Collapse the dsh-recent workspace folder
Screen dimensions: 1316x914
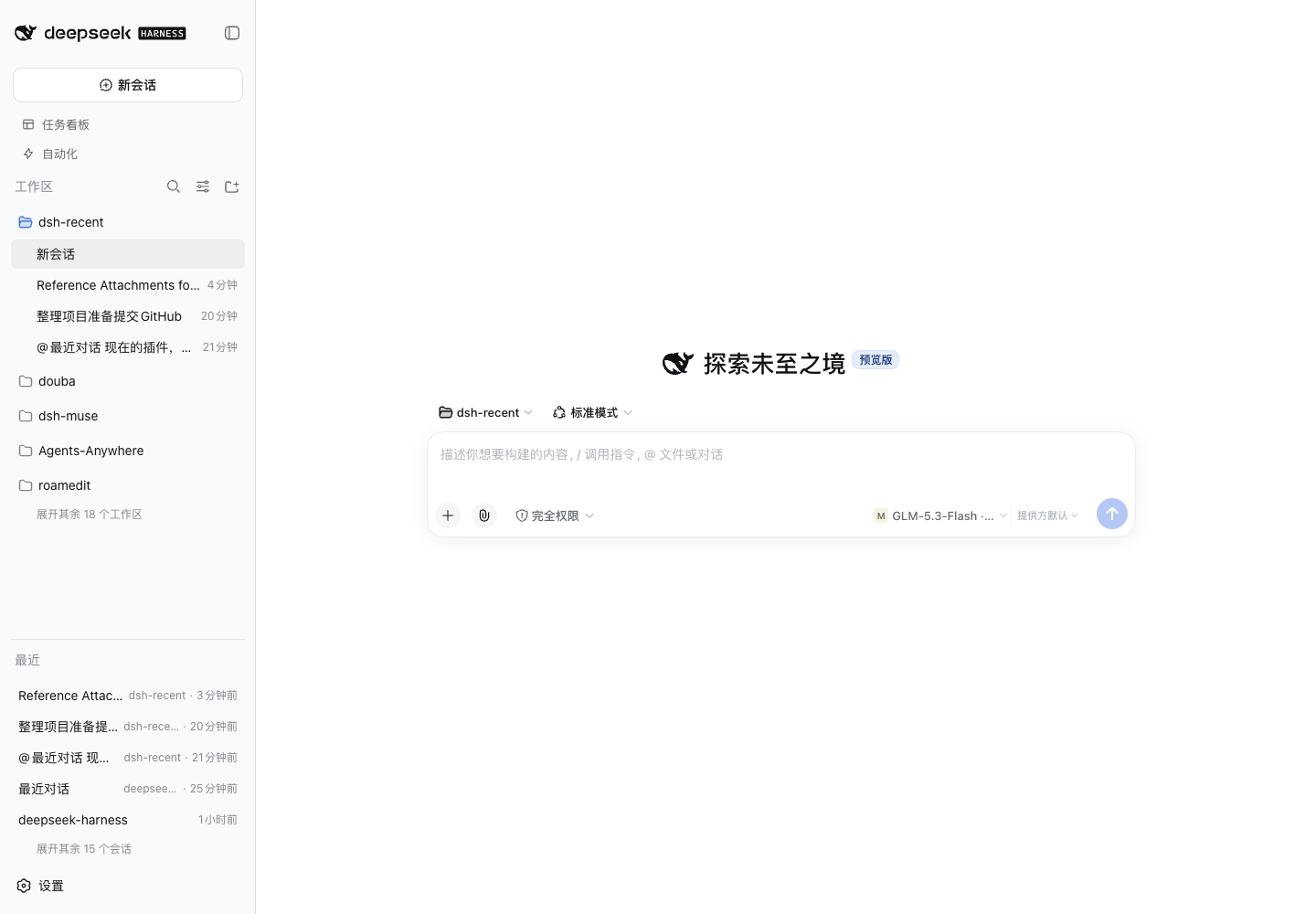click(128, 222)
